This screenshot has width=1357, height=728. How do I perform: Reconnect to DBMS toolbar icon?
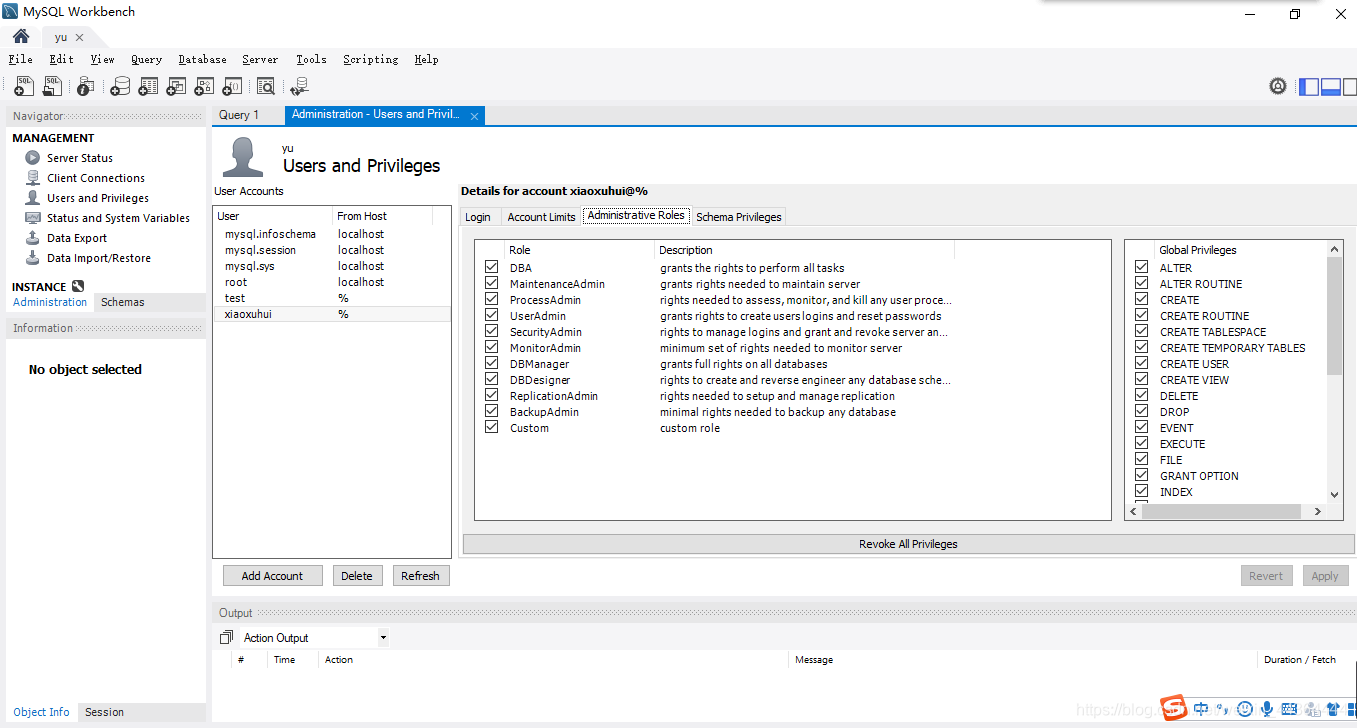[x=299, y=87]
